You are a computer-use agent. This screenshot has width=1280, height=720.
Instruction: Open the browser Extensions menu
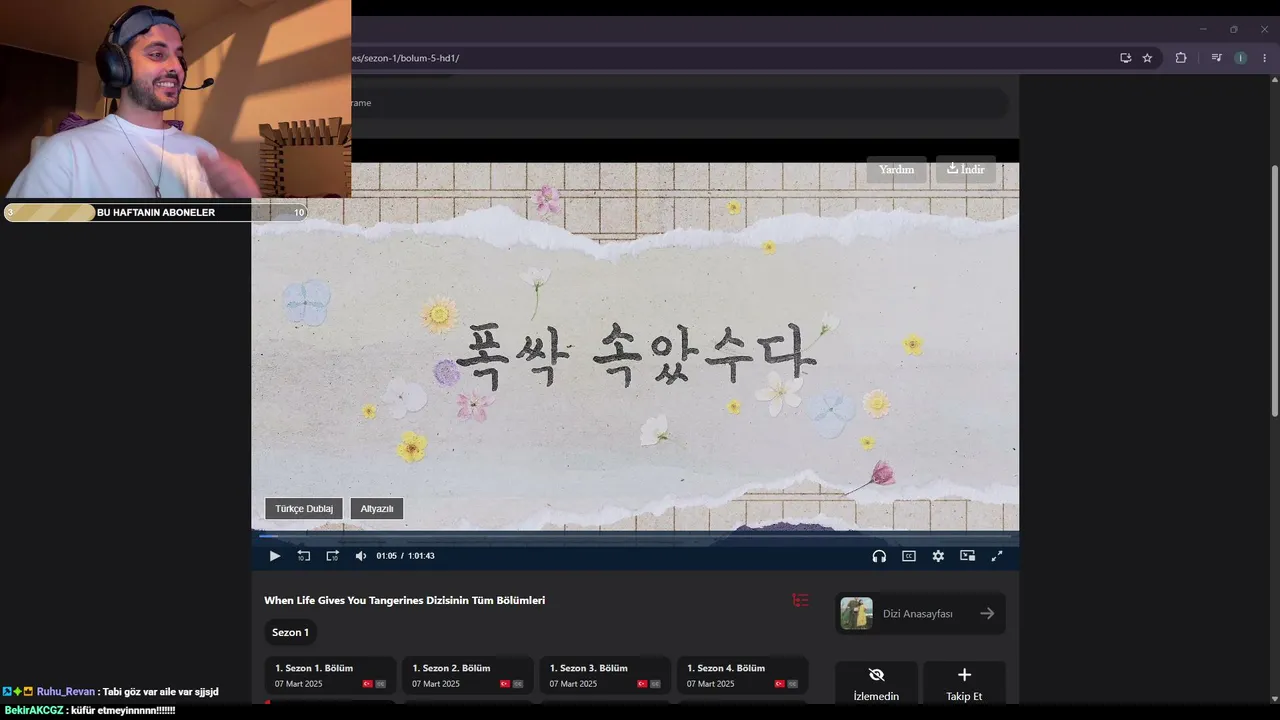click(x=1181, y=58)
